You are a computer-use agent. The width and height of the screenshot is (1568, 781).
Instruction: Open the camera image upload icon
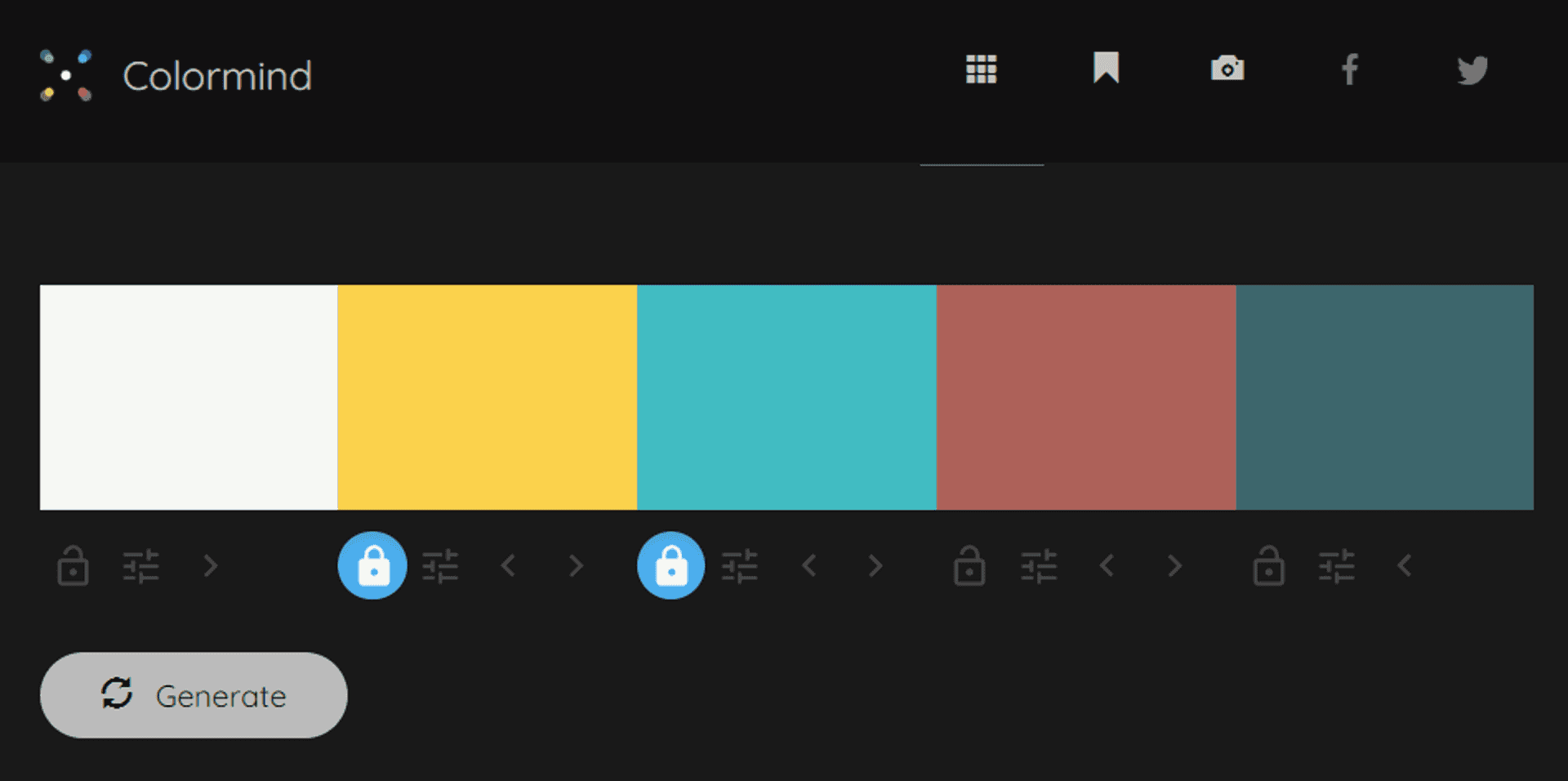tap(1227, 69)
